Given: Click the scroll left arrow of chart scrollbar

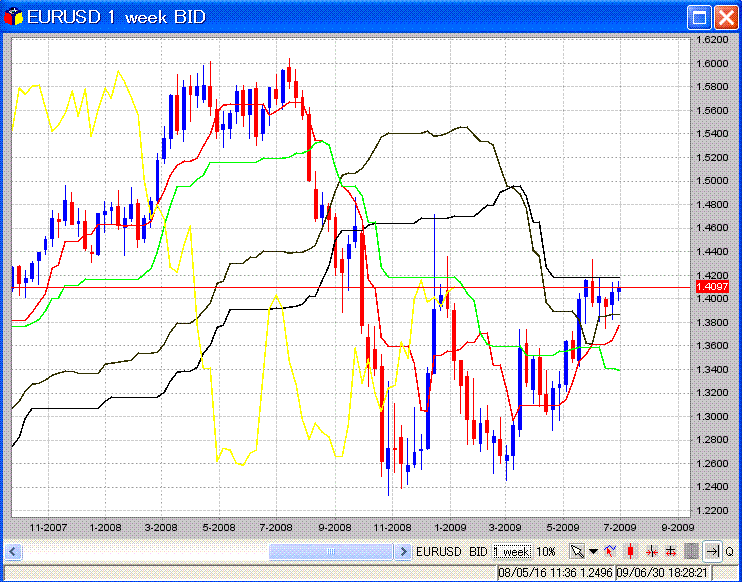Looking at the screenshot, I should click(13, 551).
